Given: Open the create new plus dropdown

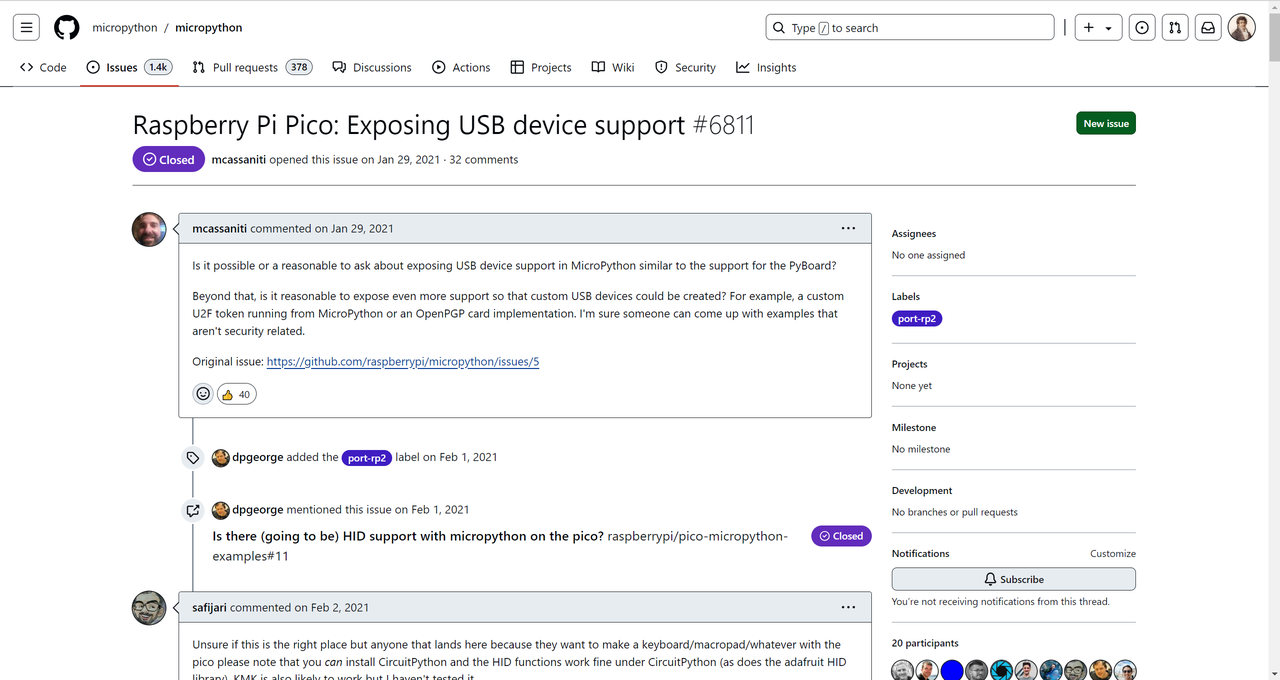Looking at the screenshot, I should click(x=1099, y=28).
